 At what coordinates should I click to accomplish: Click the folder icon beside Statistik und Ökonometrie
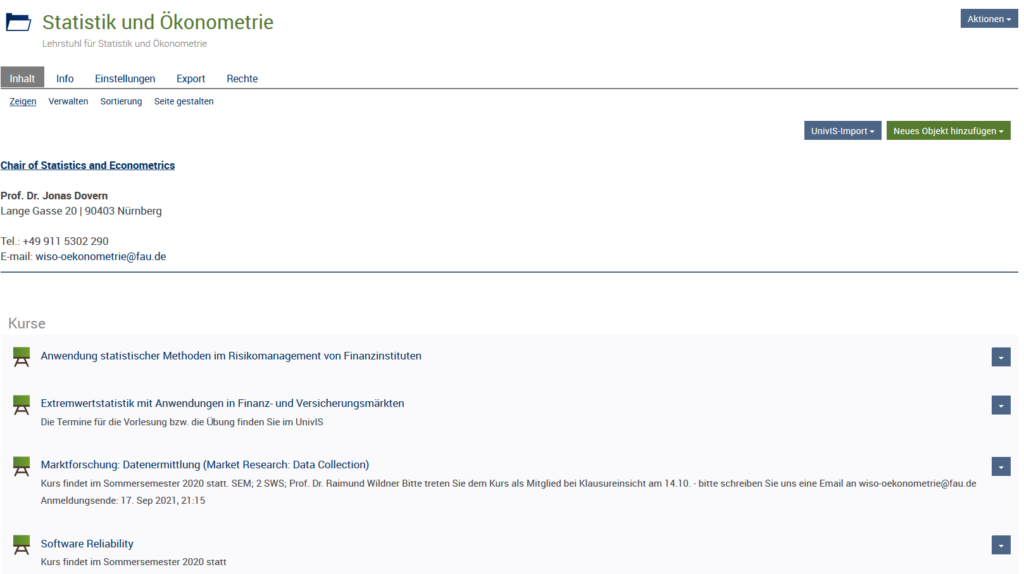(18, 22)
